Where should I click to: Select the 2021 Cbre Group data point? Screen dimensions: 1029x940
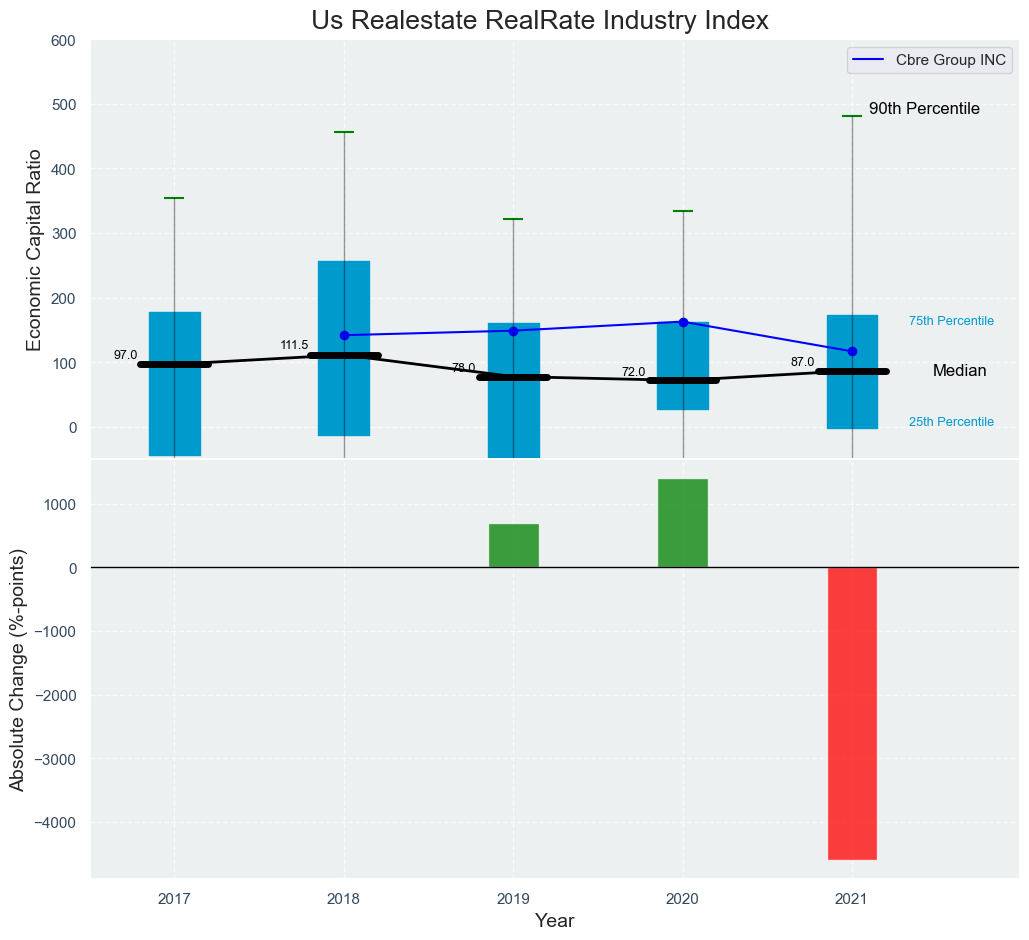[x=852, y=351]
